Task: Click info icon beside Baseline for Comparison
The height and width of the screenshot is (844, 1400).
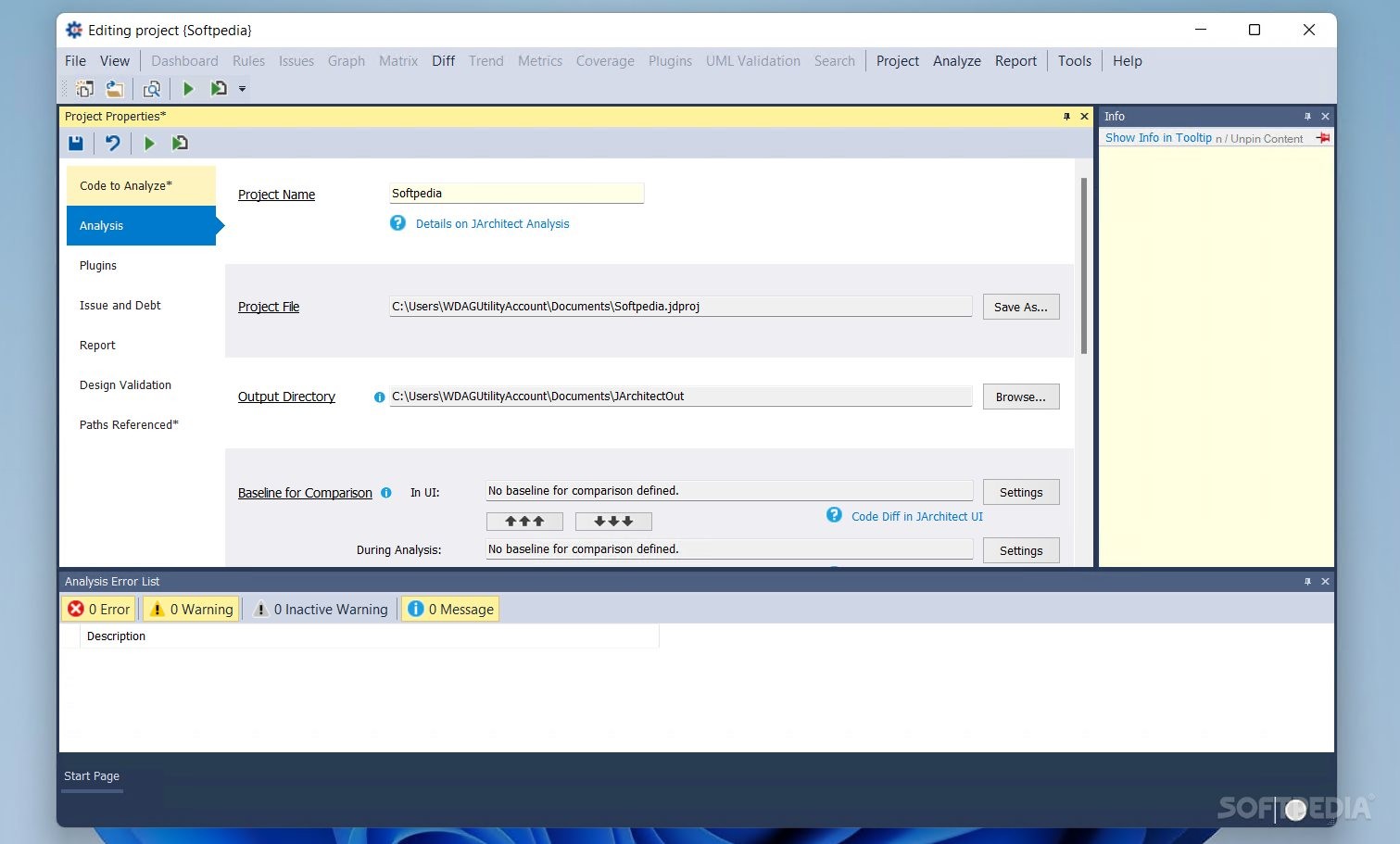Action: tap(386, 493)
